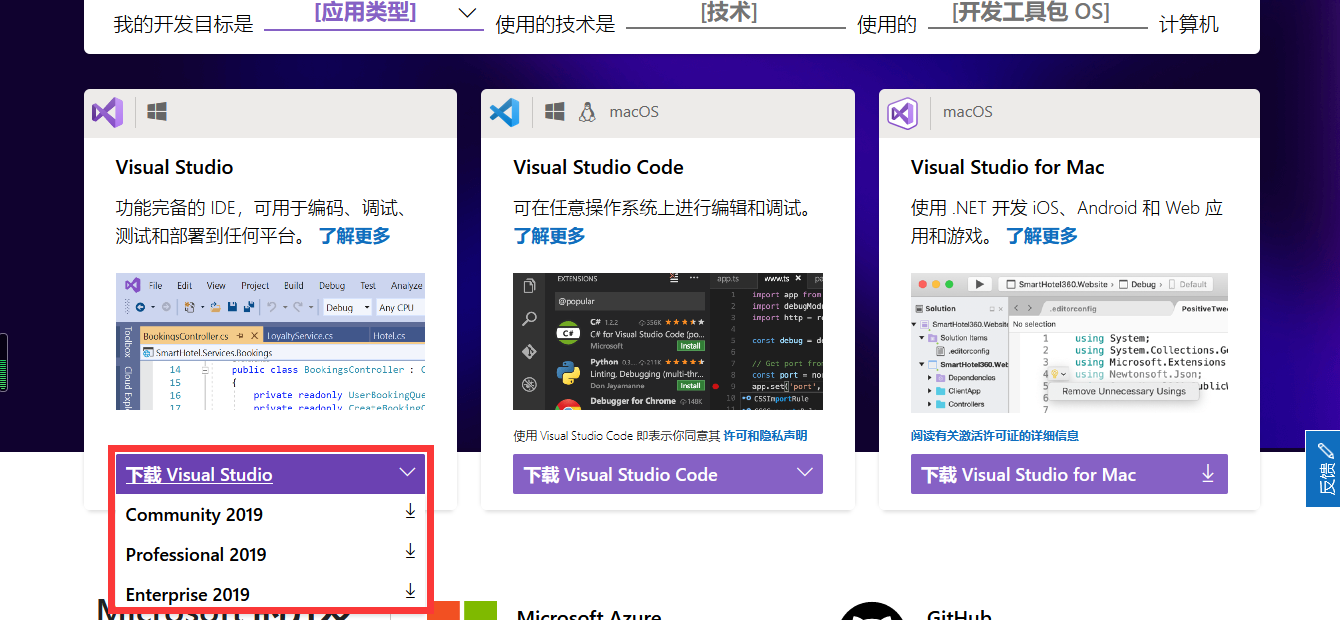Open the 许可和隐私声明 link
The height and width of the screenshot is (620, 1340).
point(765,436)
